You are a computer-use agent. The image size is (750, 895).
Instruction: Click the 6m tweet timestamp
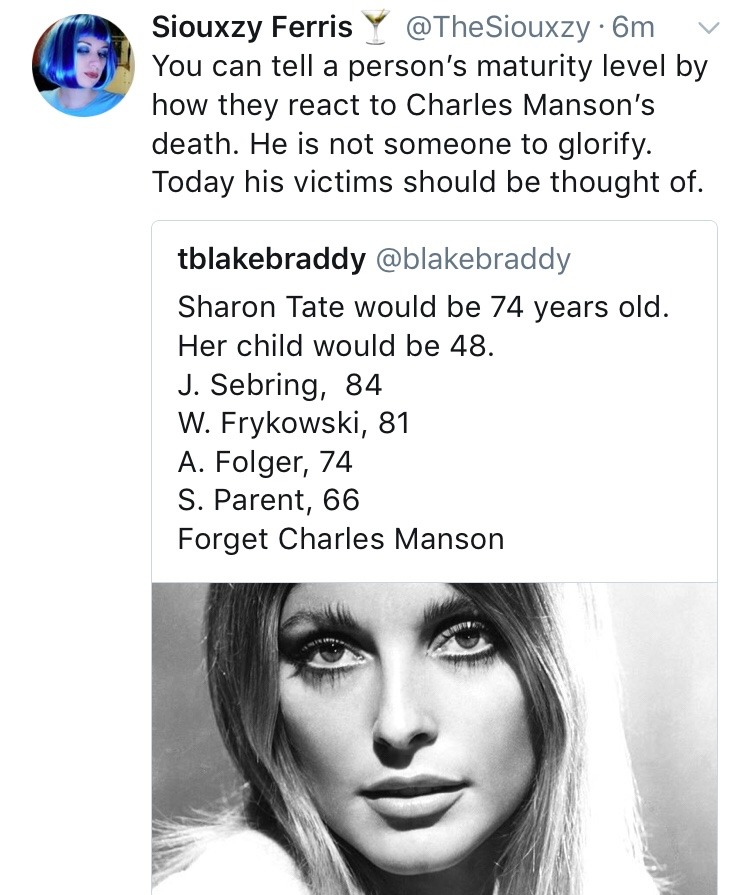(x=633, y=29)
